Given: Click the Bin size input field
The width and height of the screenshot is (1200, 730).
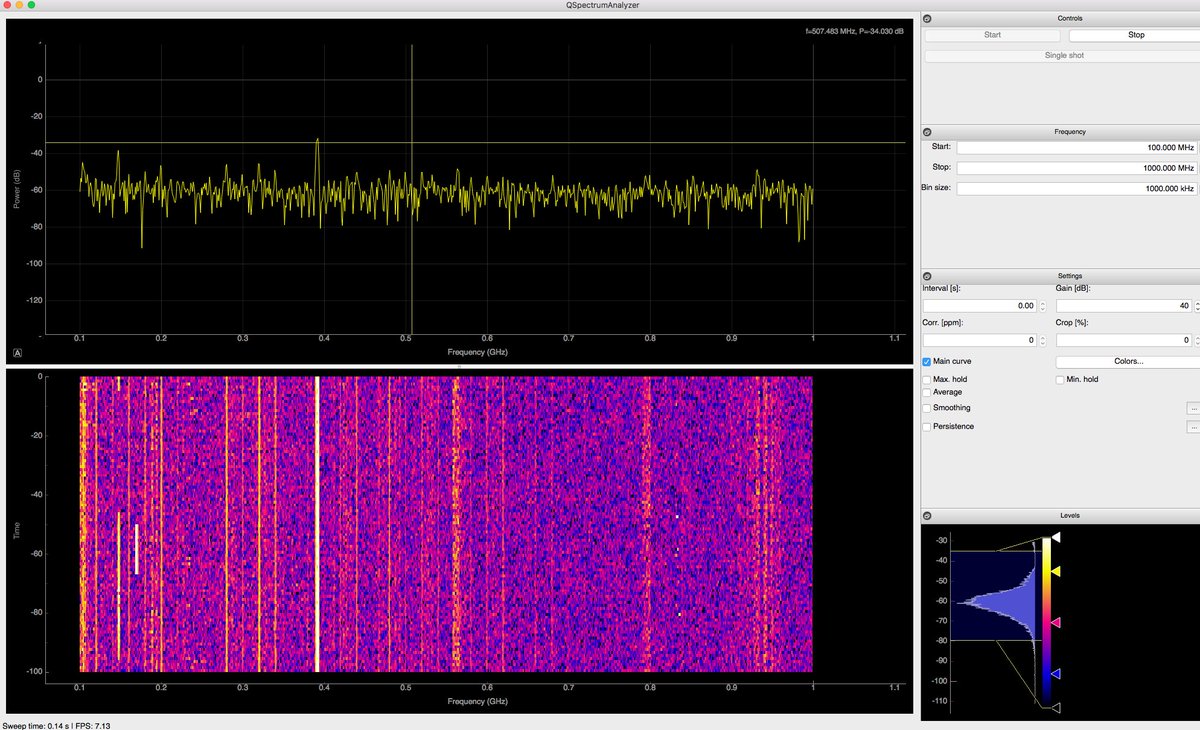Looking at the screenshot, I should click(1078, 188).
